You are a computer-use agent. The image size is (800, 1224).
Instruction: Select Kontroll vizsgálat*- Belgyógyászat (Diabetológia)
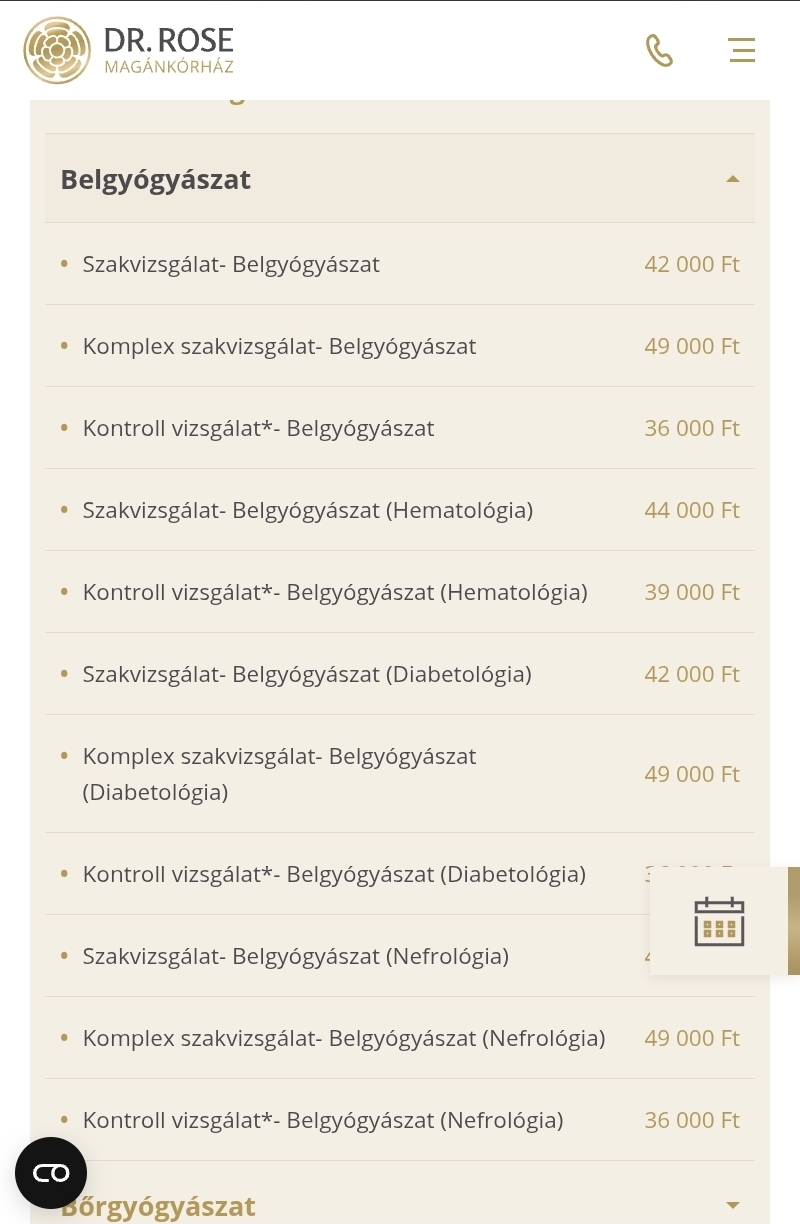coord(400,874)
